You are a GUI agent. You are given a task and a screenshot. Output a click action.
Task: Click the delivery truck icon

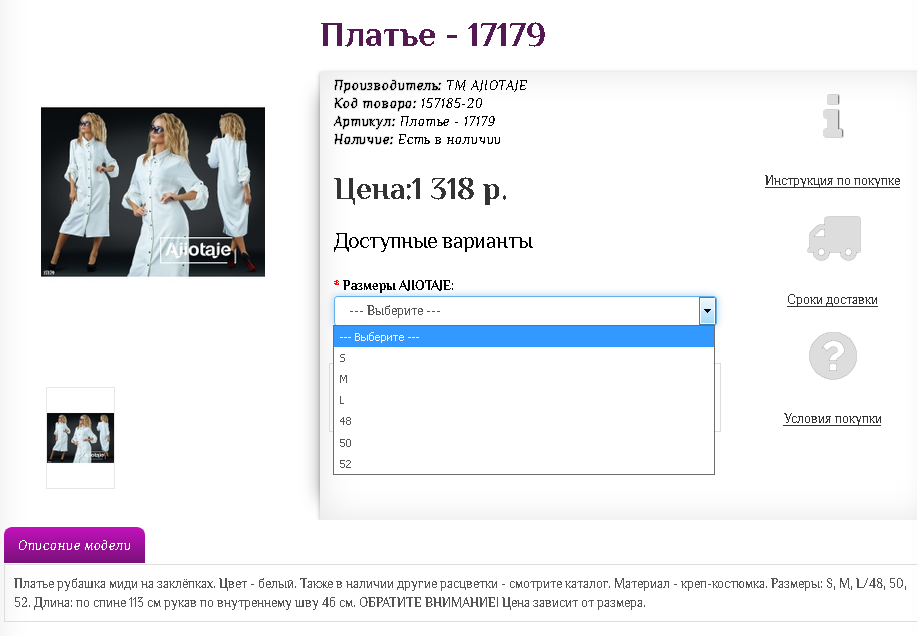click(x=834, y=237)
